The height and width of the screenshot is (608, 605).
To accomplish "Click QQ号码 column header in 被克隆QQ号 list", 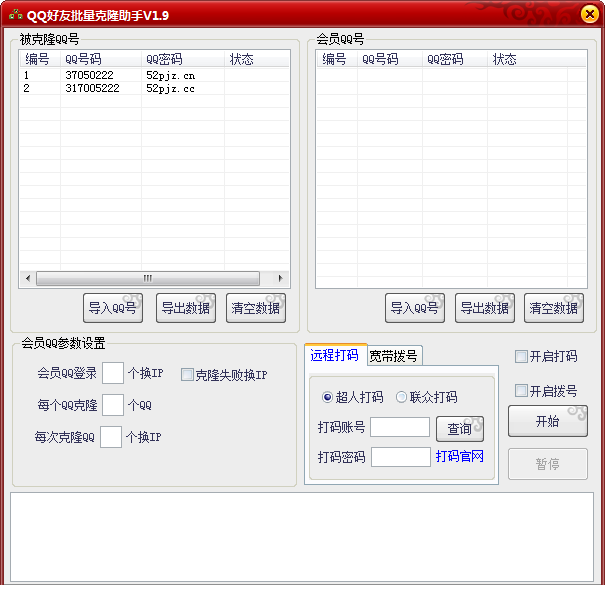I will tap(101, 59).
